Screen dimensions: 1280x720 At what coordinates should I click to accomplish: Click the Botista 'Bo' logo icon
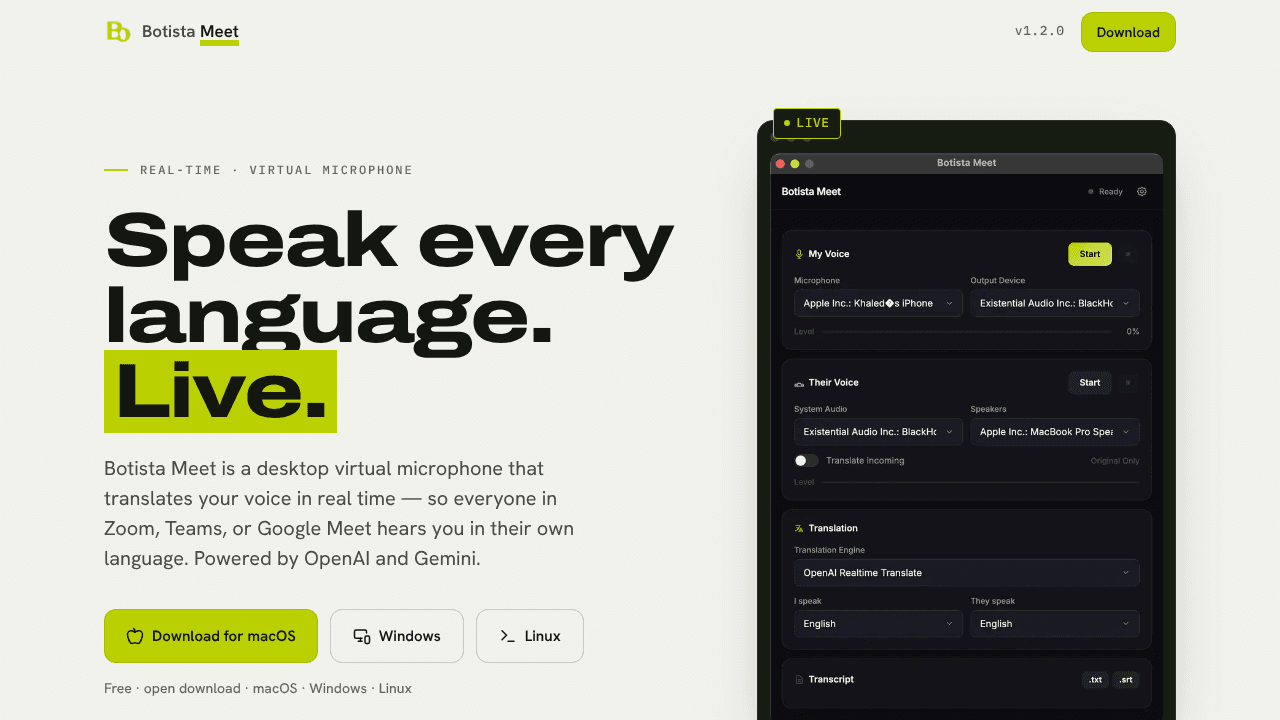click(x=118, y=32)
